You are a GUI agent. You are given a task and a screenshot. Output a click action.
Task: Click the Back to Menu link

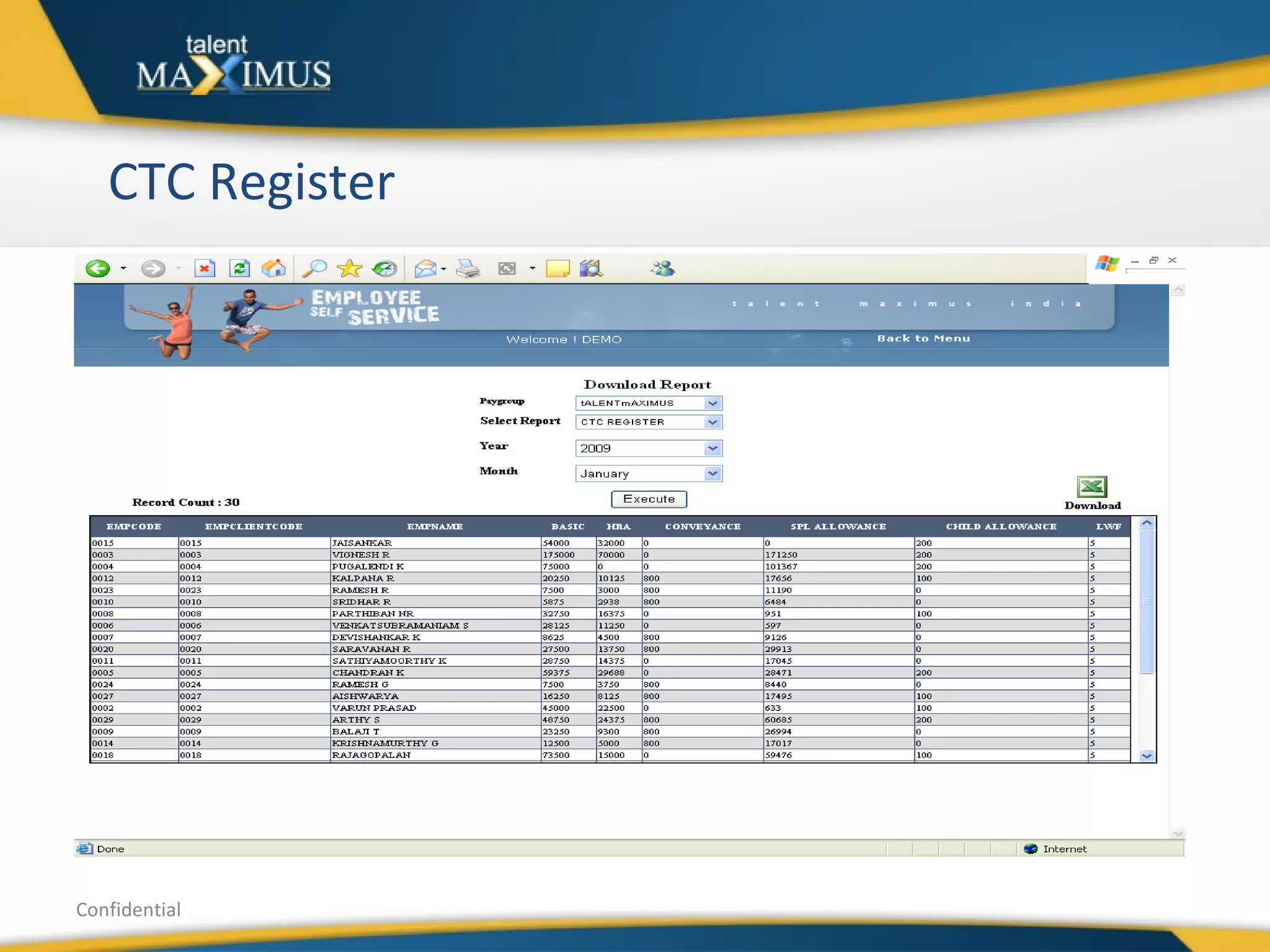click(923, 338)
